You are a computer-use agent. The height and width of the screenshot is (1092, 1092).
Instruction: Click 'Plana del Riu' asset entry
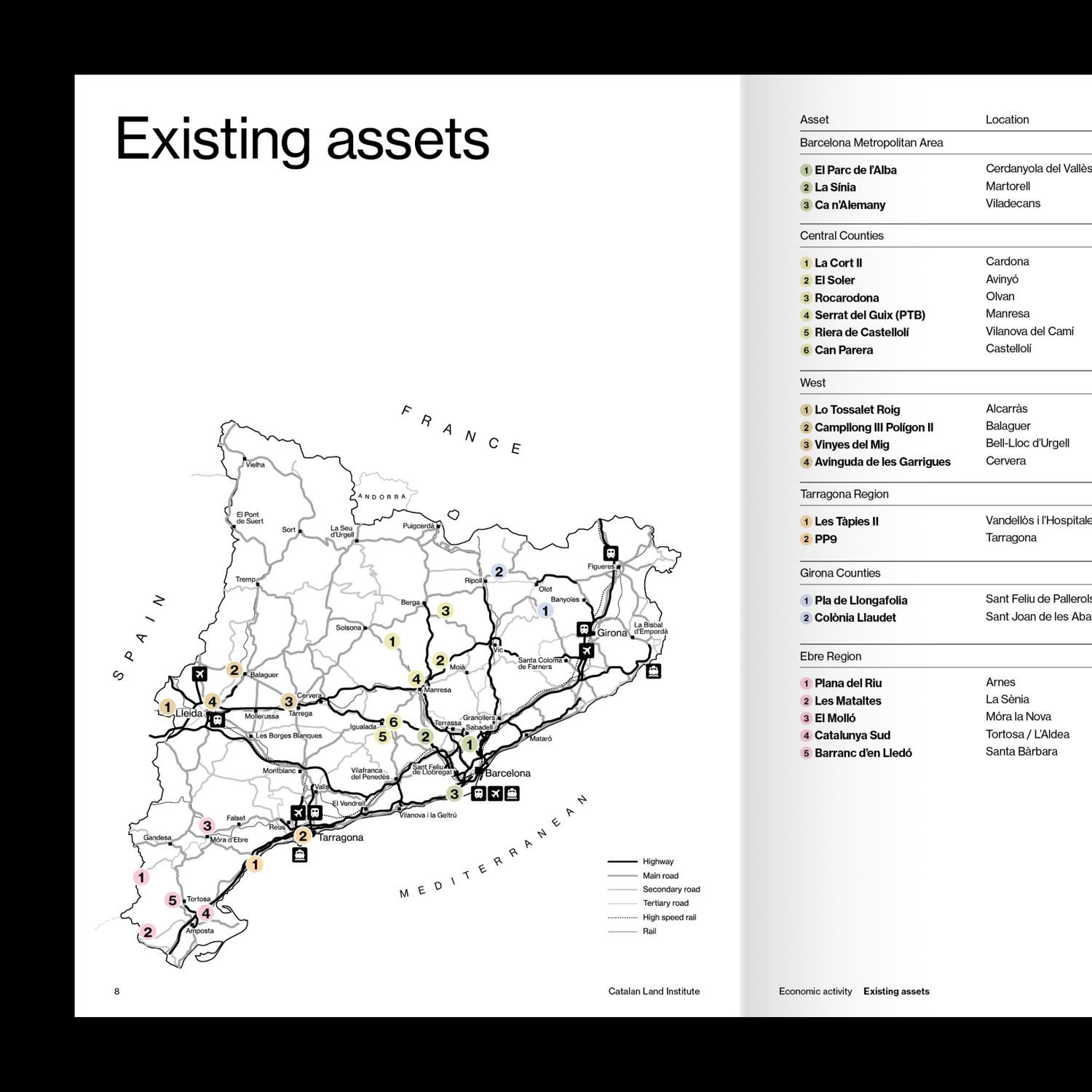point(848,683)
